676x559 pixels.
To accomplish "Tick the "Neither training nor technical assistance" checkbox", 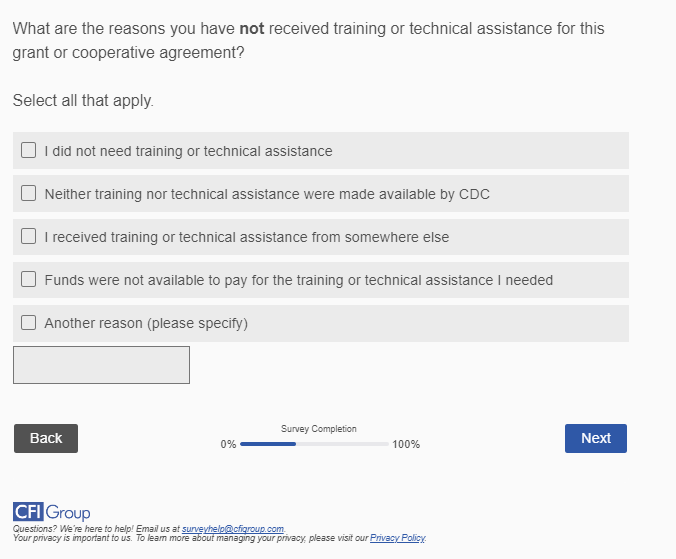I will coord(29,194).
